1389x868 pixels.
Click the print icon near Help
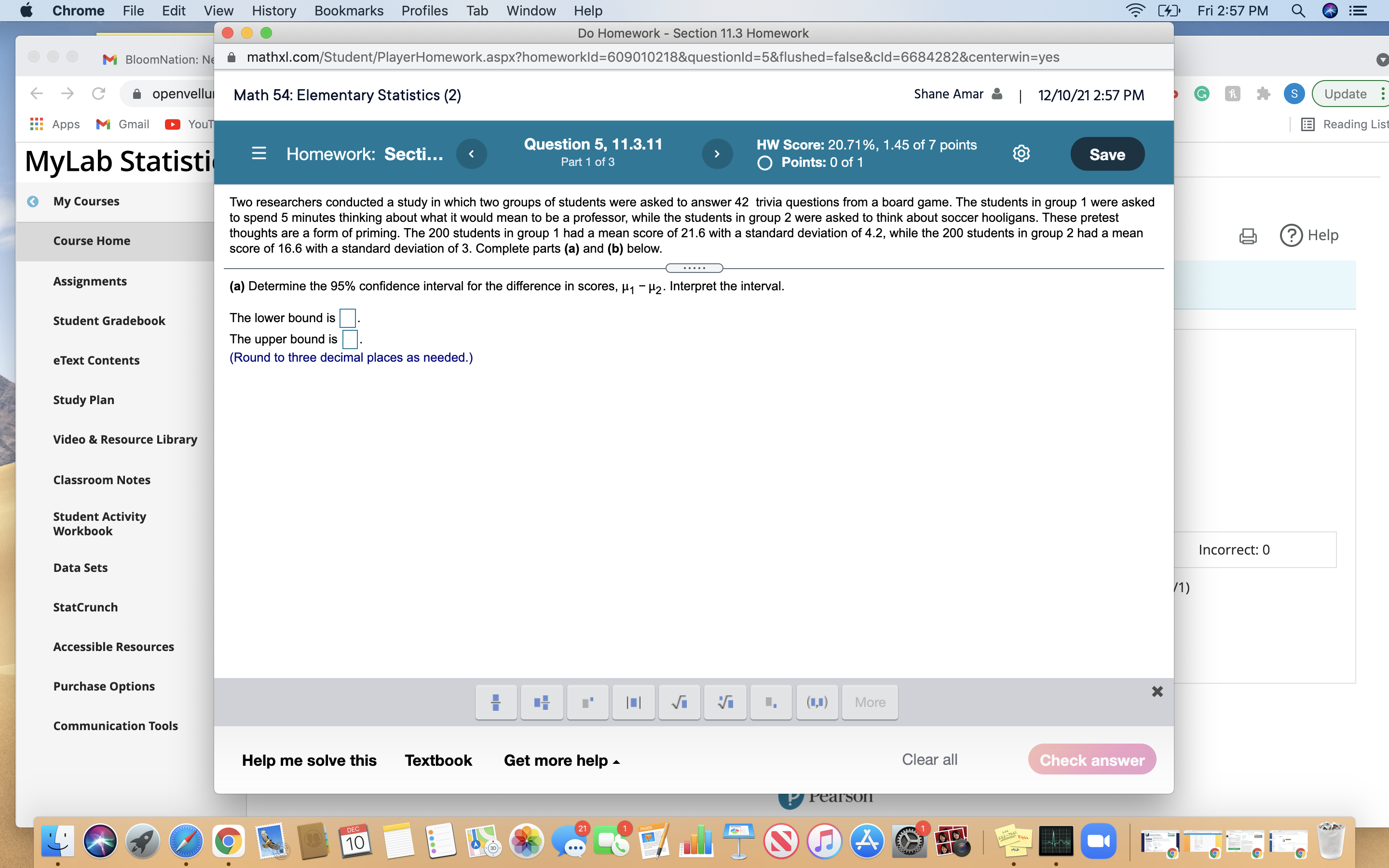pyautogui.click(x=1247, y=235)
